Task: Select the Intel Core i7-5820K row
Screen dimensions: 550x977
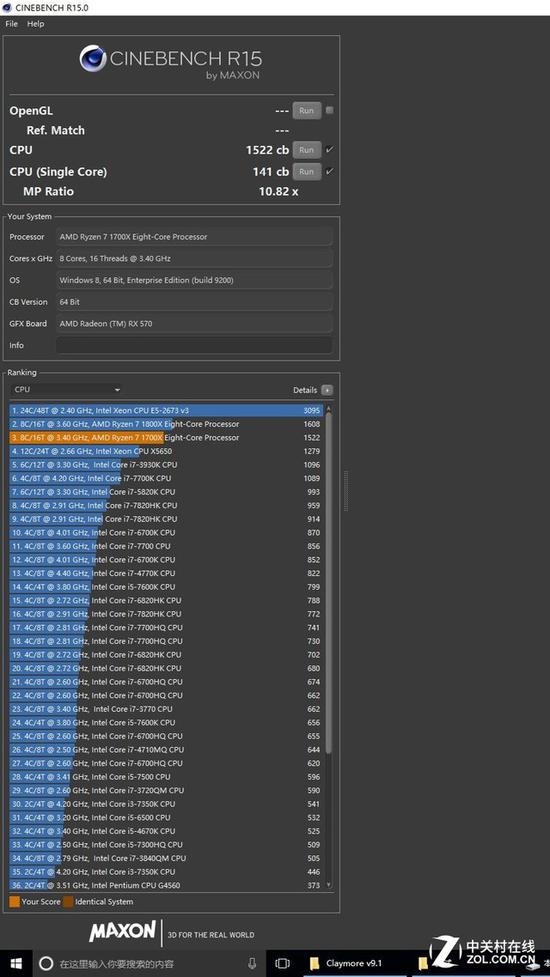Action: (x=166, y=492)
